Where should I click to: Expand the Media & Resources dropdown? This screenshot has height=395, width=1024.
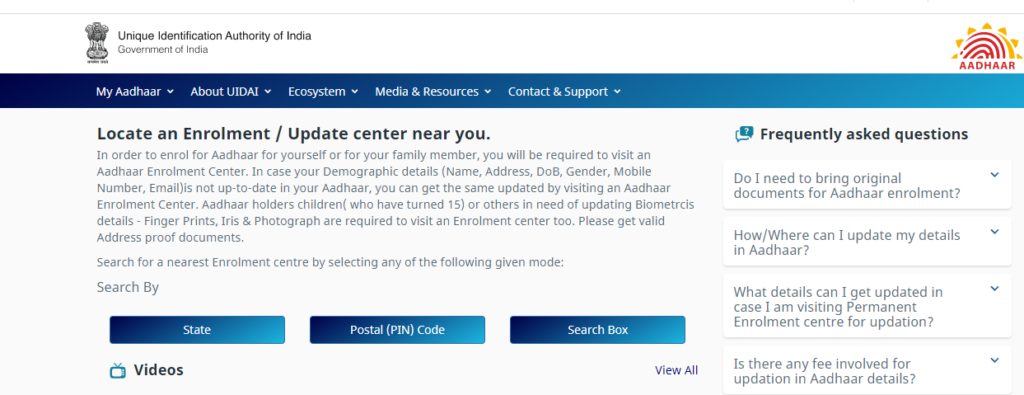pyautogui.click(x=433, y=91)
